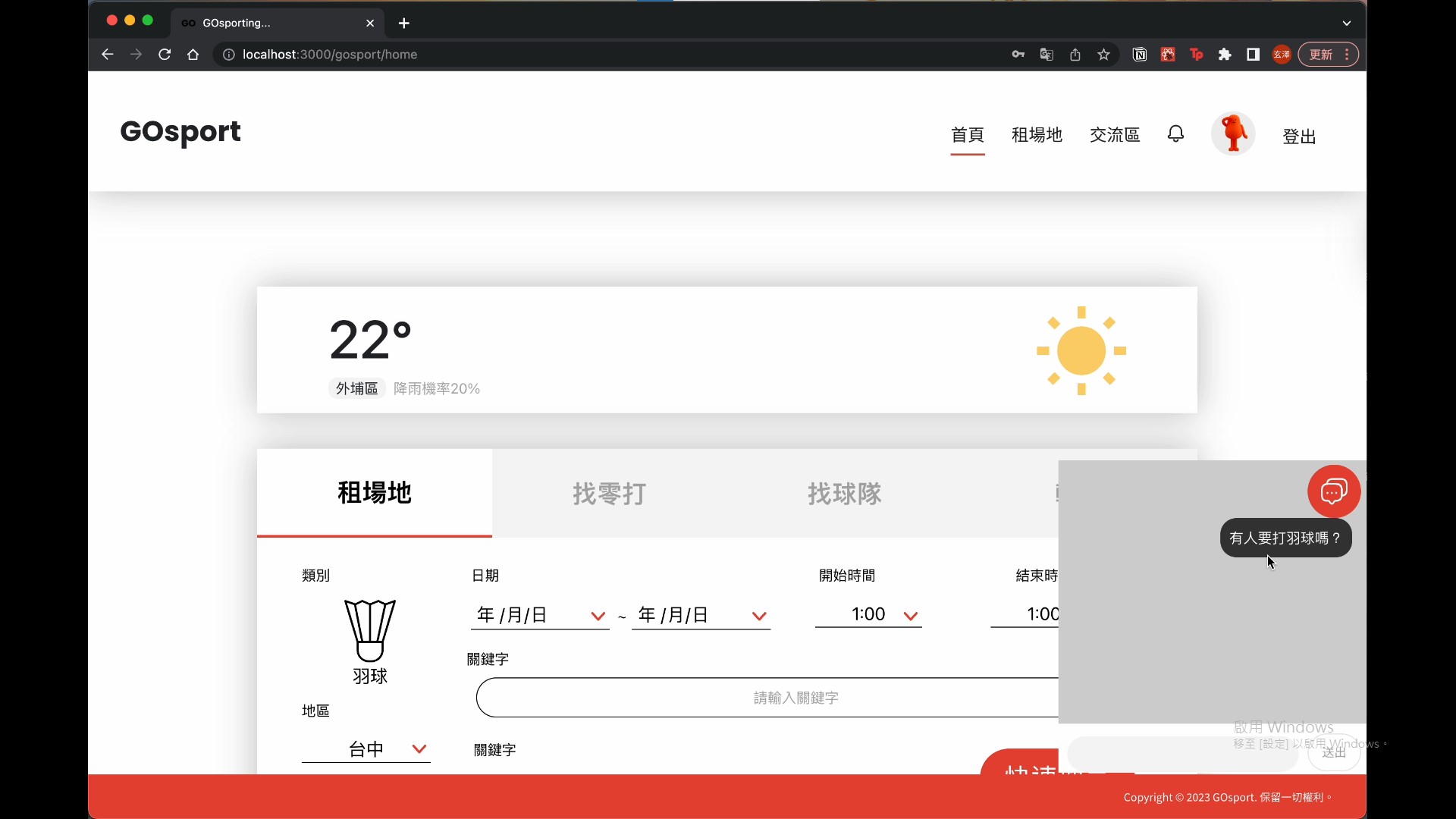Click the notification bell icon
The width and height of the screenshot is (1456, 819).
click(1175, 134)
